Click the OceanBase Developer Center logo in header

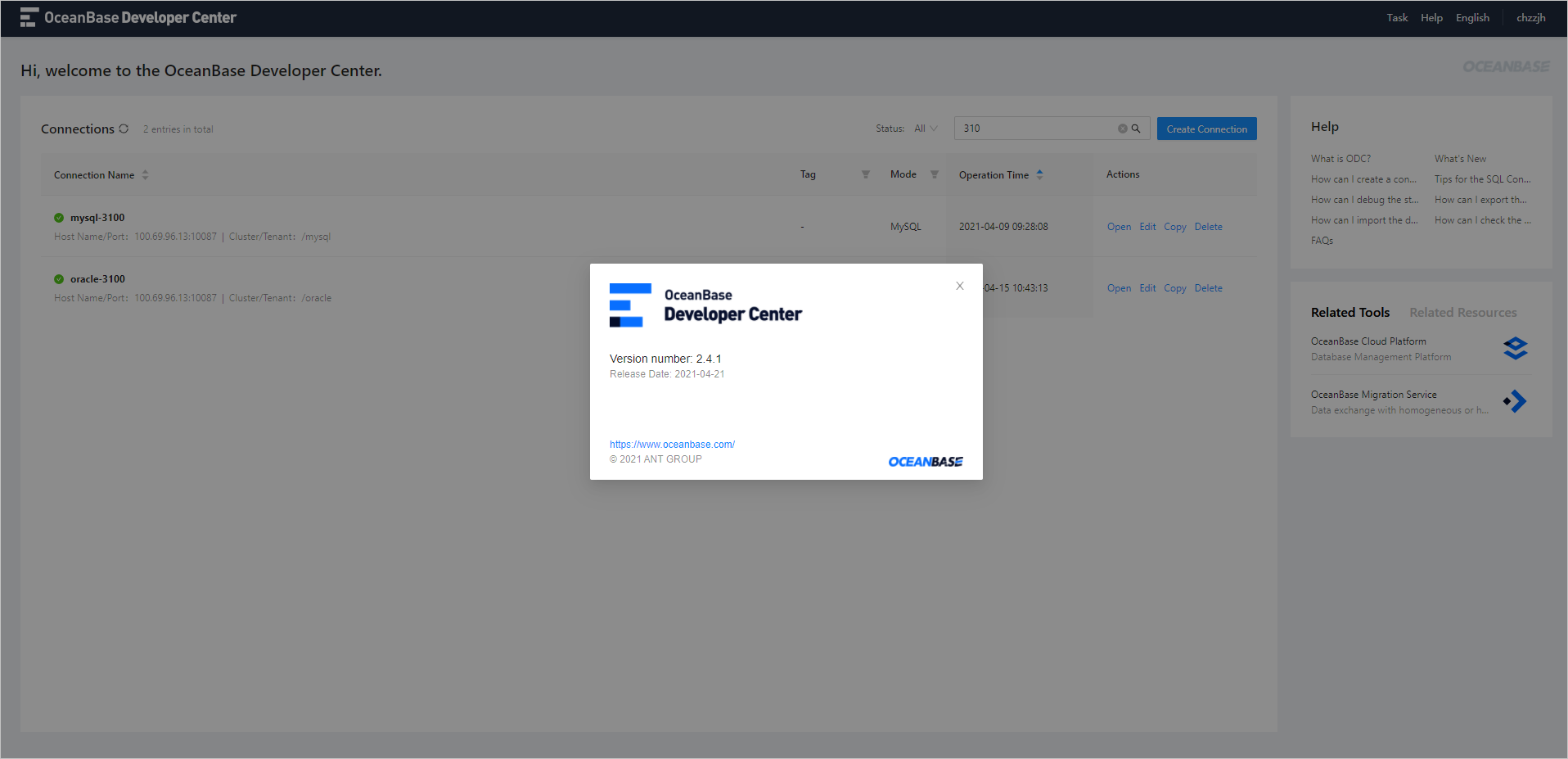(128, 17)
